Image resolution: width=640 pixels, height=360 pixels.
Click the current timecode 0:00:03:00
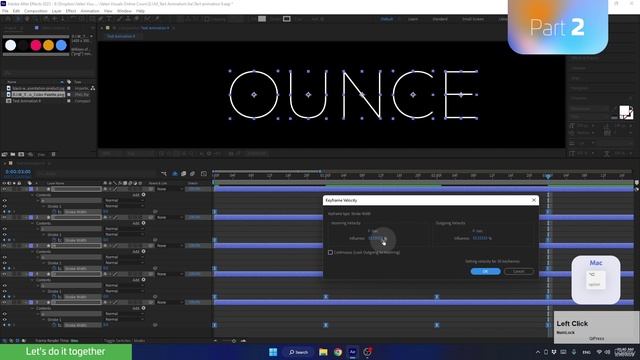[x=18, y=172]
